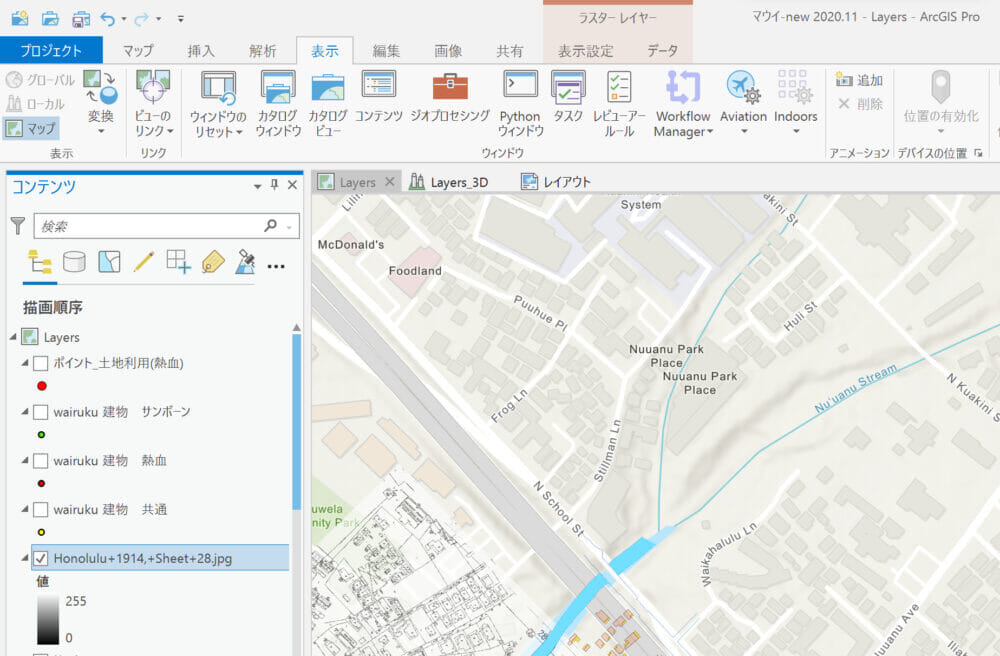Collapse the Layers map node
Viewport: 1000px width, 656px height.
pyautogui.click(x=13, y=337)
